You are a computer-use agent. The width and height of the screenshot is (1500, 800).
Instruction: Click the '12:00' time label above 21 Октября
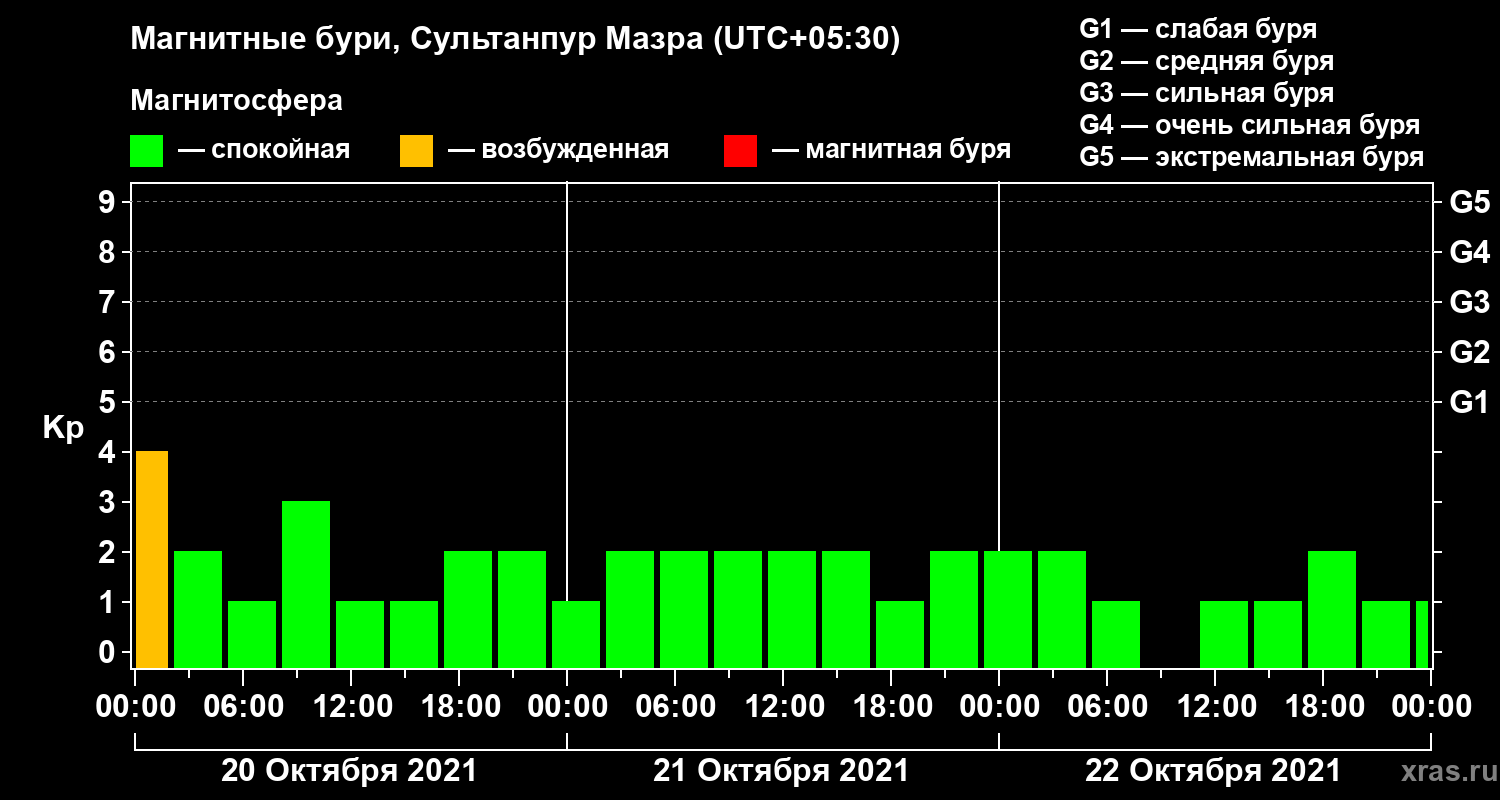click(x=783, y=707)
